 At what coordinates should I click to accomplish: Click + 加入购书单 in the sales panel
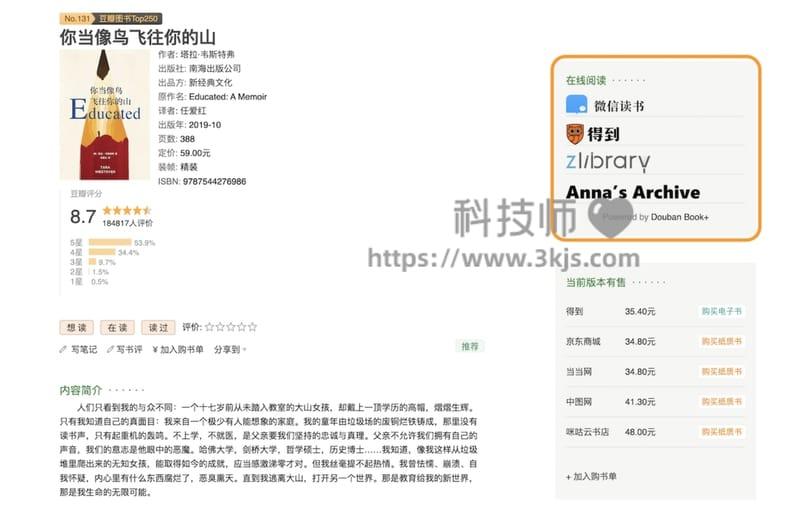(591, 476)
